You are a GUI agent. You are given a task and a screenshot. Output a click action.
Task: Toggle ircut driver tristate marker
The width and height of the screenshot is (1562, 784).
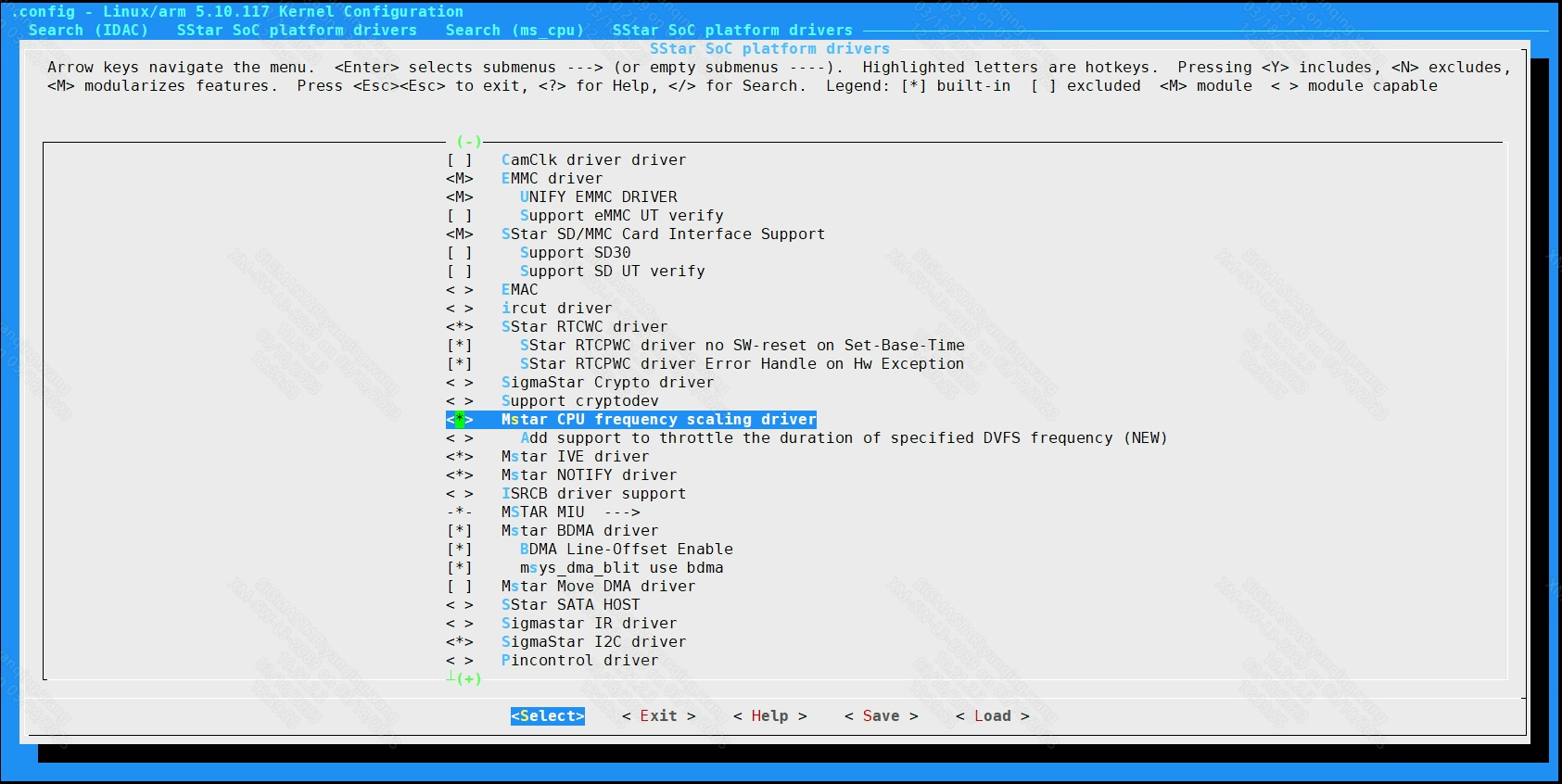(460, 308)
